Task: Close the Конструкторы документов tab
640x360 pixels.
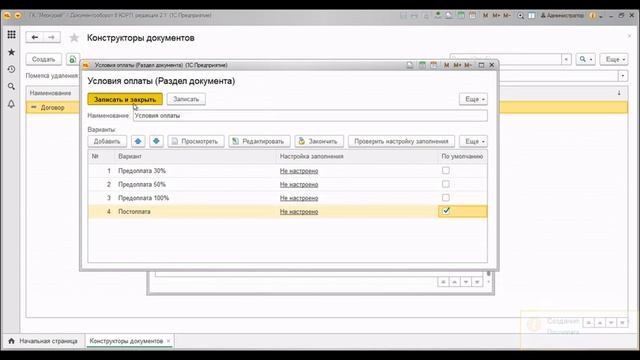Action: click(x=169, y=341)
